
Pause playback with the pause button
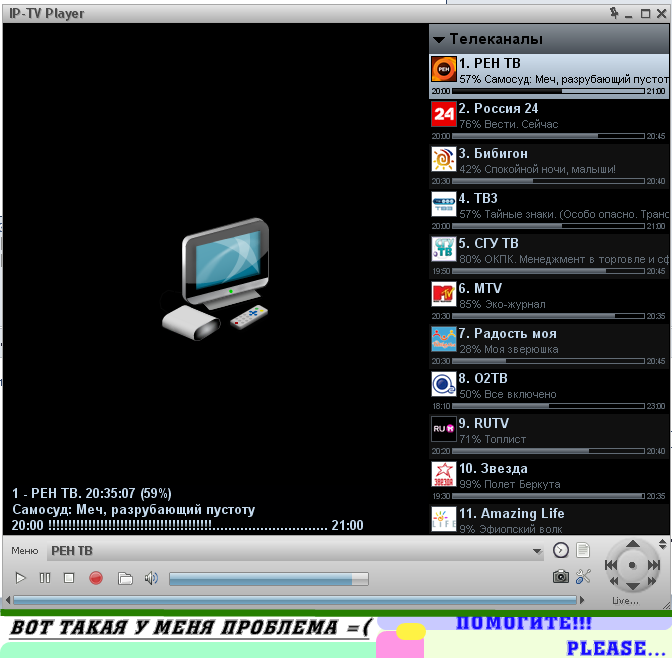coord(45,578)
